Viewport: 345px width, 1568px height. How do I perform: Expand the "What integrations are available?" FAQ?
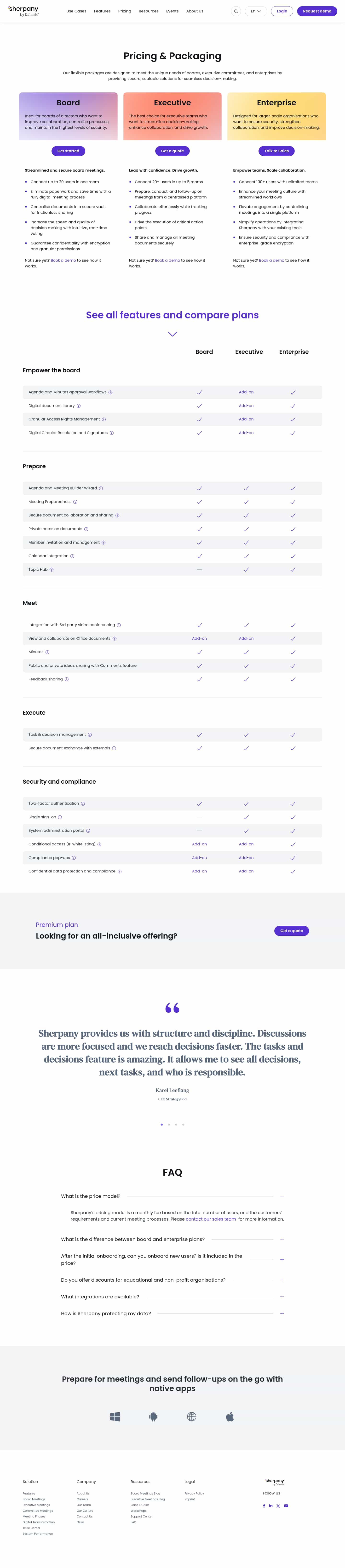(x=282, y=1296)
